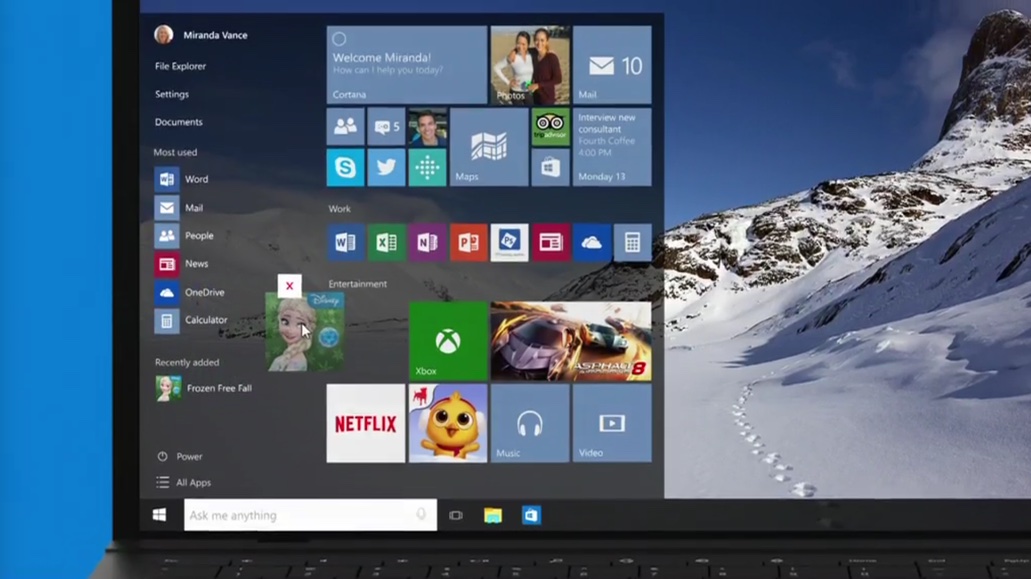
Task: Open the Netflix tile
Action: (366, 423)
